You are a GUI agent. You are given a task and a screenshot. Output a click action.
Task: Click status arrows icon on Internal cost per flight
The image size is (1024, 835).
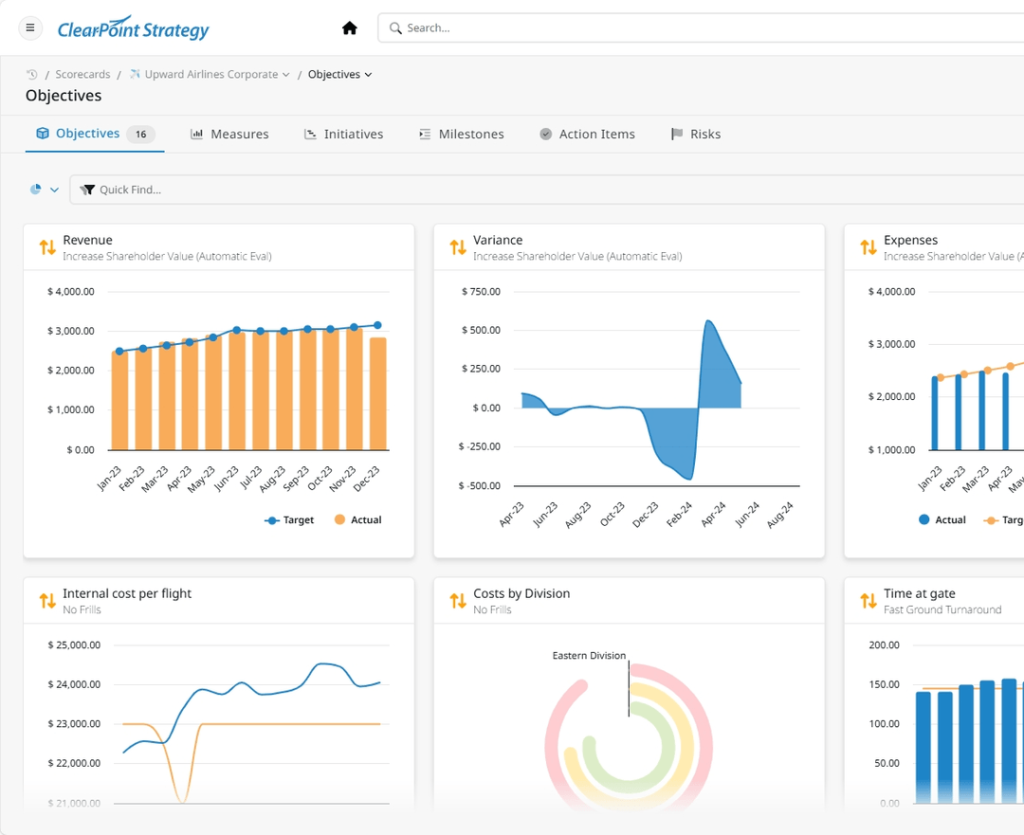coord(47,601)
